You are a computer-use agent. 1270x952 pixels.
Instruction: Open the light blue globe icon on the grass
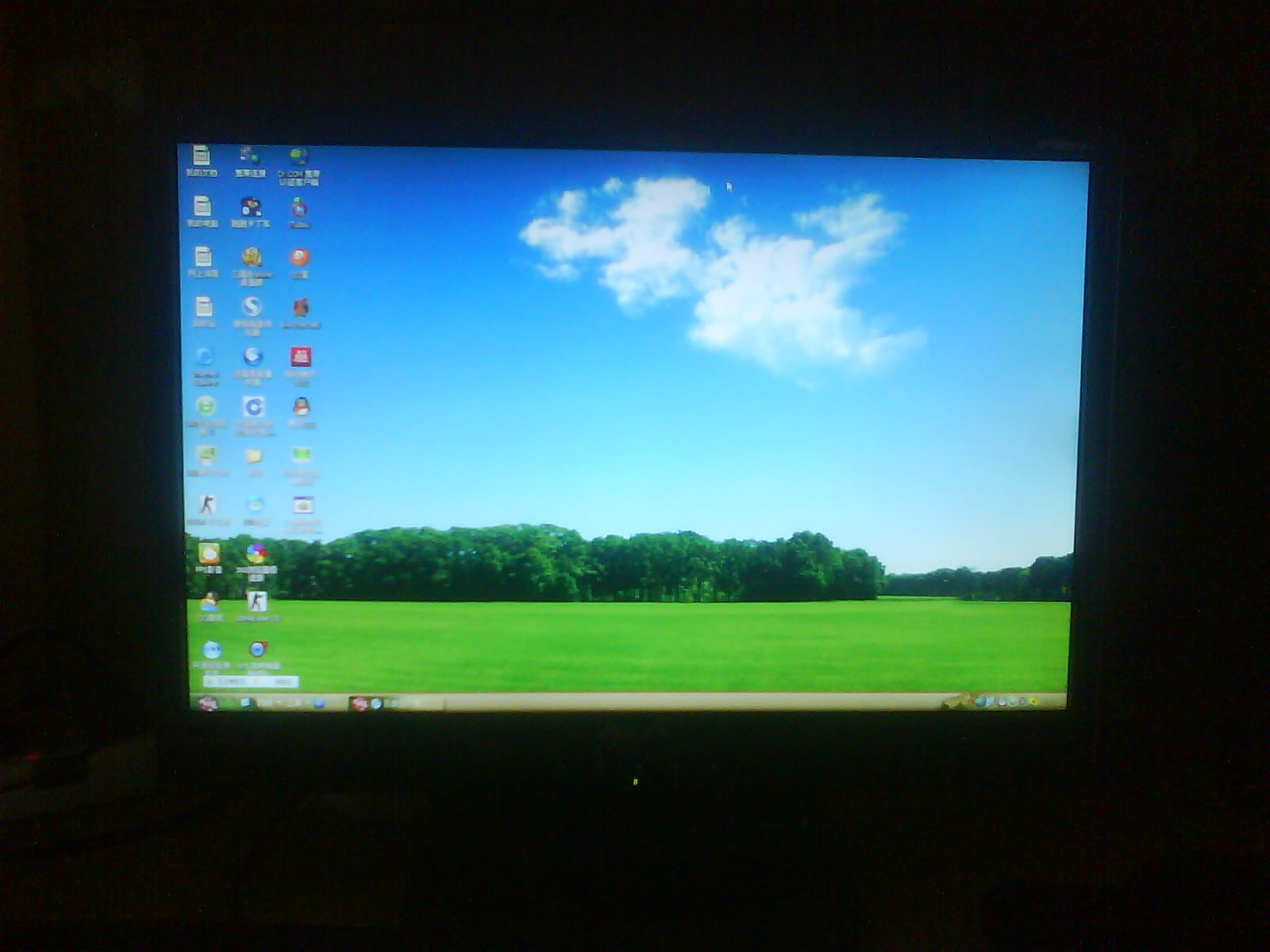pyautogui.click(x=212, y=651)
